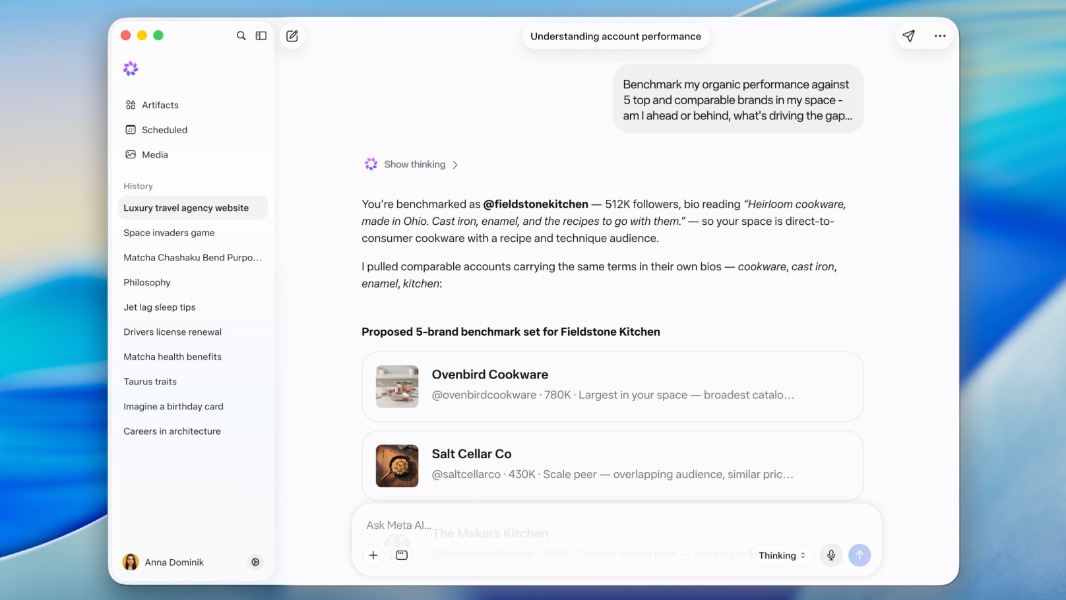The image size is (1066, 600).
Task: Click the @saltcellarco handle line
Action: tap(612, 474)
